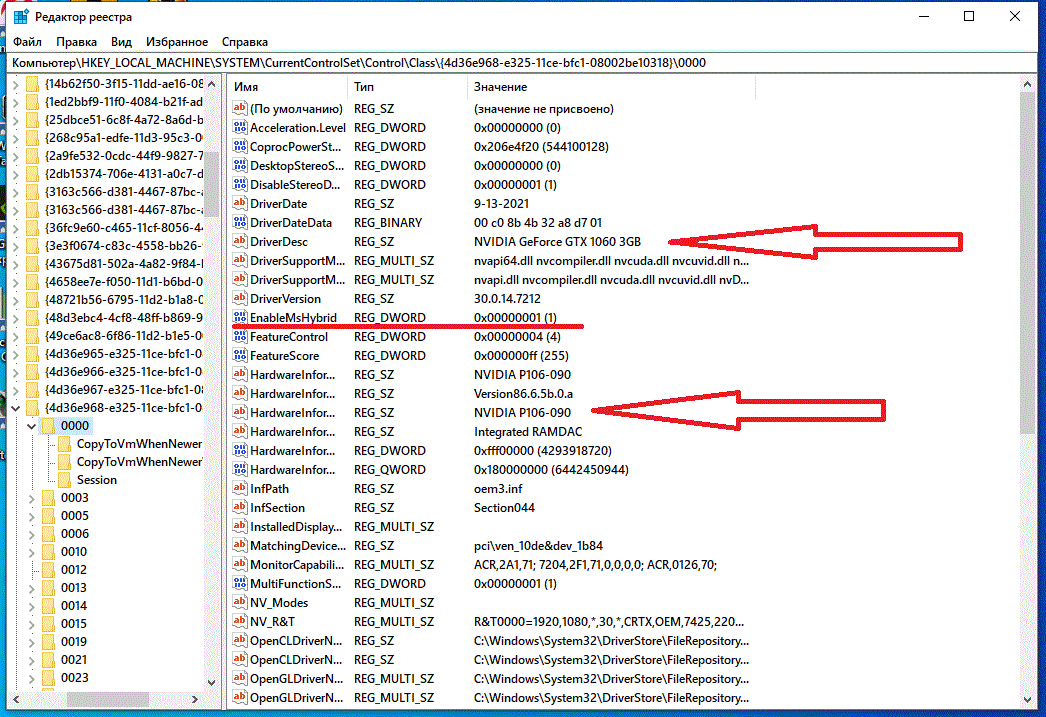Expand the 0005 subkey
Screen dimensions: 1046x717
pos(31,516)
